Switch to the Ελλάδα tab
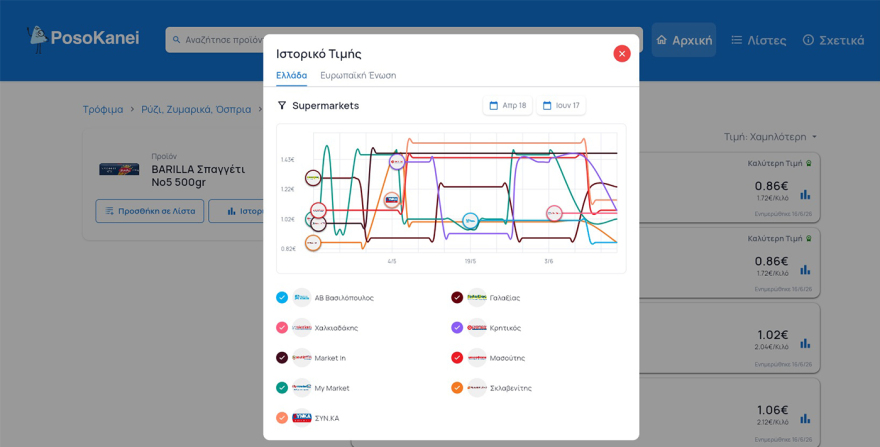880x447 pixels. (x=291, y=75)
